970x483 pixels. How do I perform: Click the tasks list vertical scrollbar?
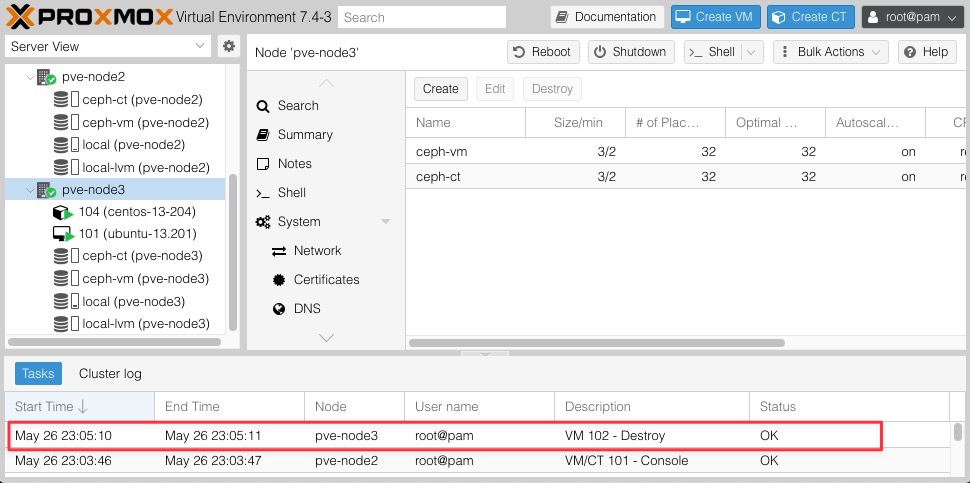point(958,431)
